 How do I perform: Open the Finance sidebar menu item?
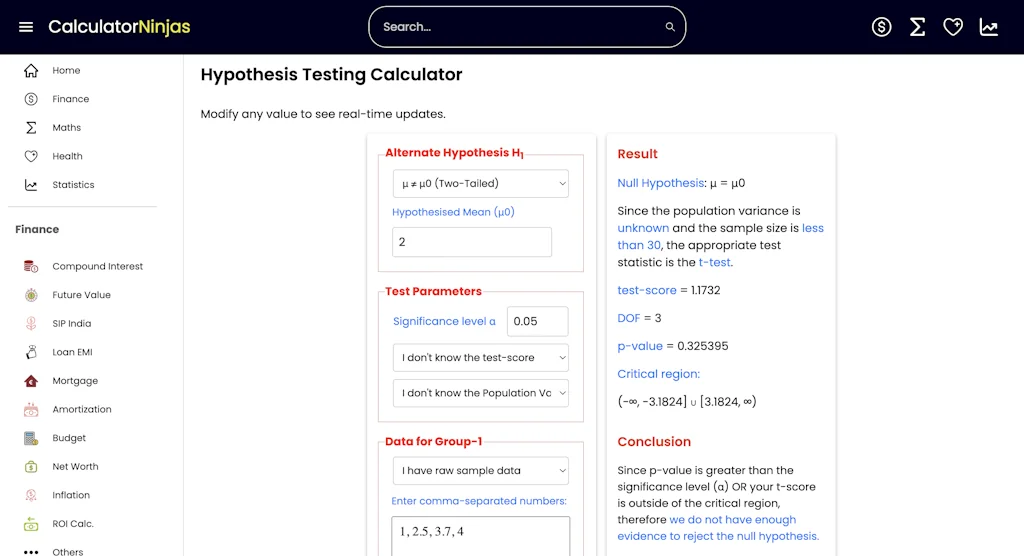click(x=71, y=99)
